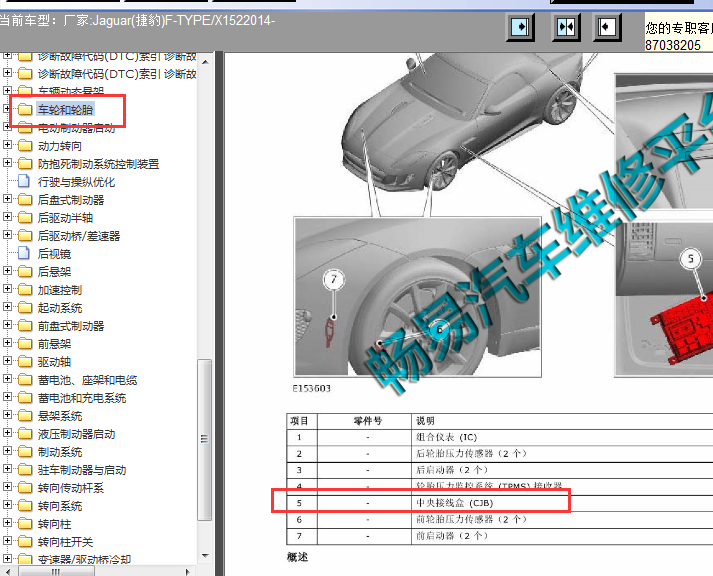
Task: Open the 车轮和轮胎 folder icon
Action: click(25, 110)
